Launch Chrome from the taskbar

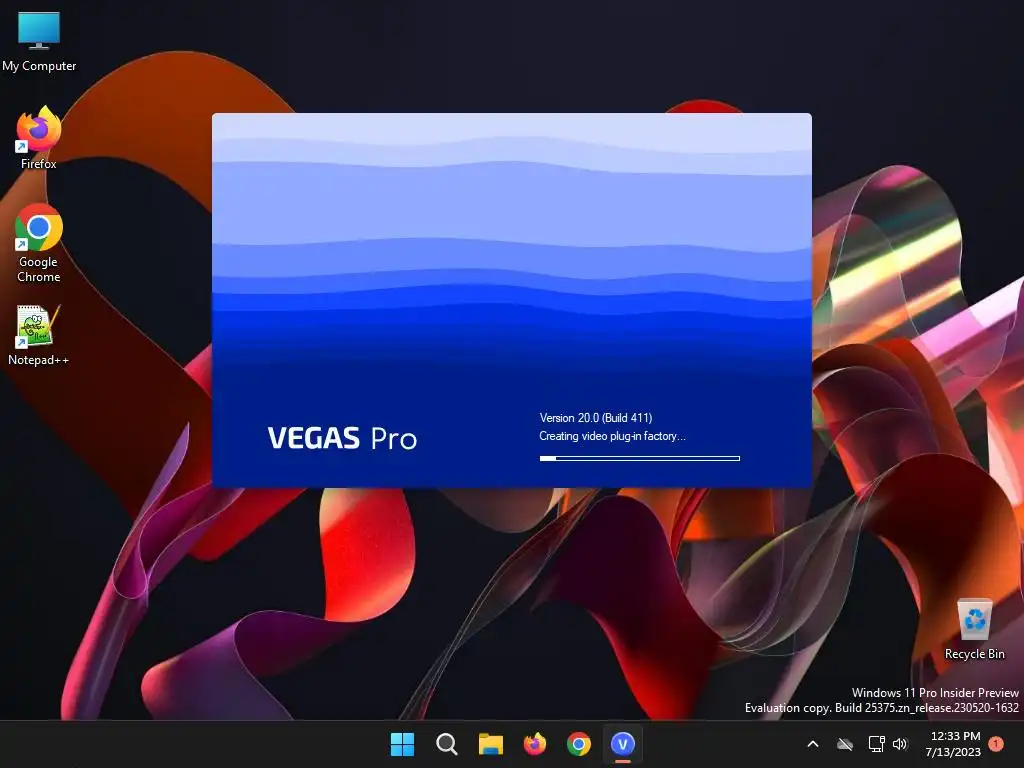579,744
